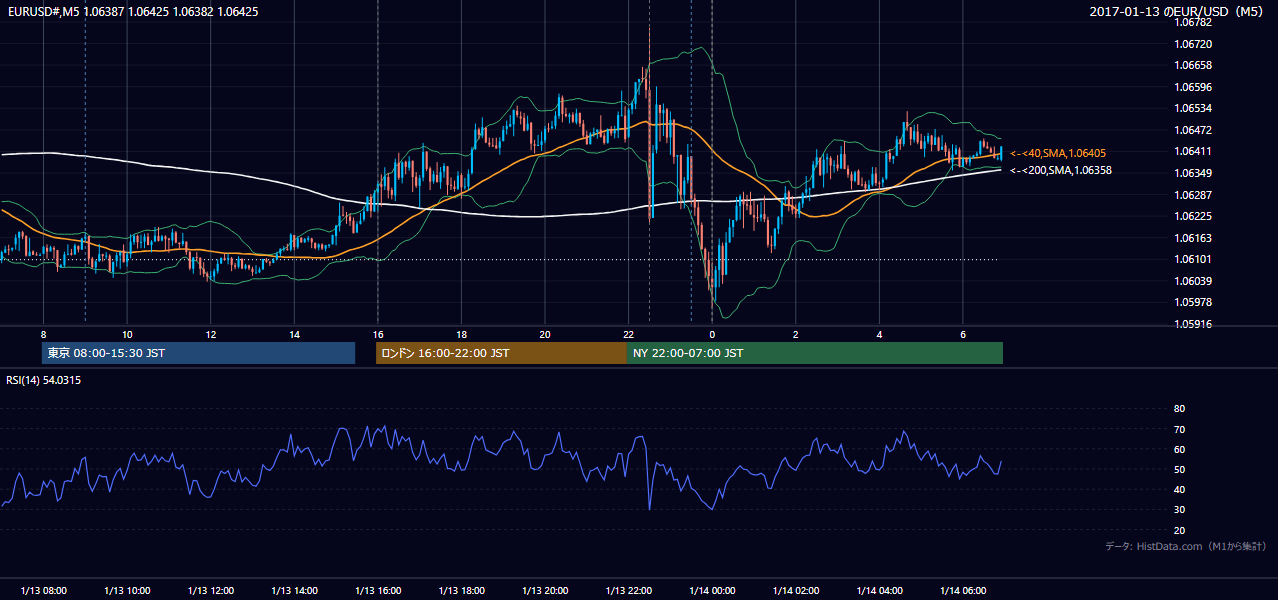1278x600 pixels.
Task: Click the ロンドン 16:00-22:00 JST session bar
Action: click(501, 353)
